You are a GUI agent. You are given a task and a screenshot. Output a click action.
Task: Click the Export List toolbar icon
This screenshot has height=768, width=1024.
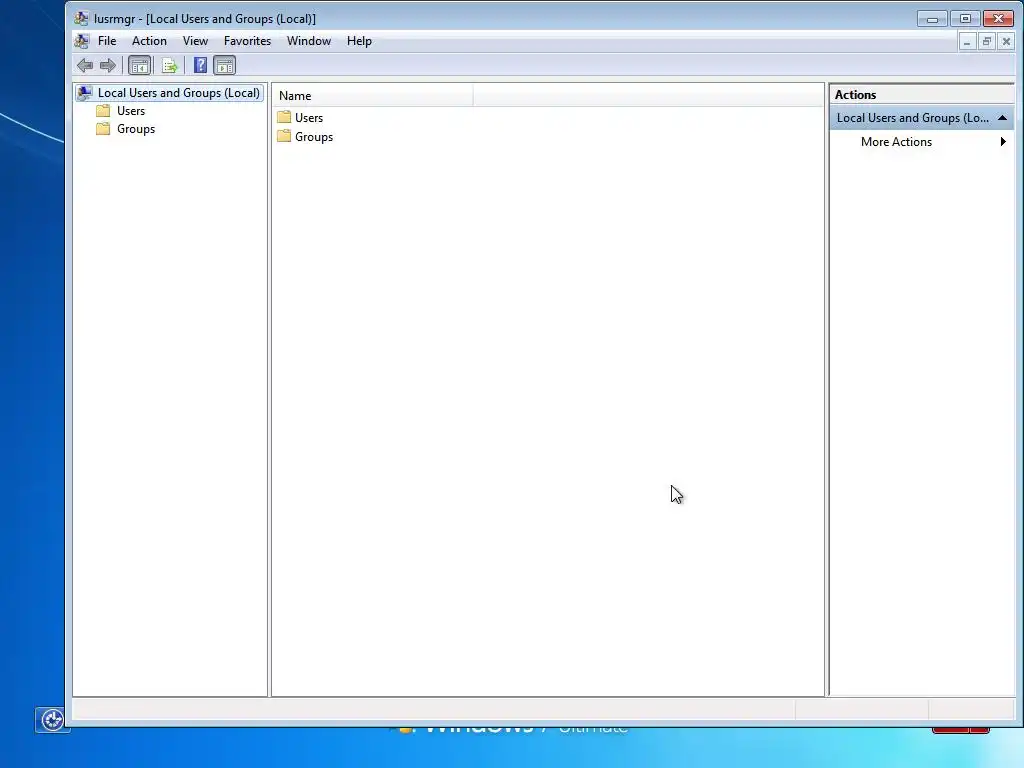point(170,65)
